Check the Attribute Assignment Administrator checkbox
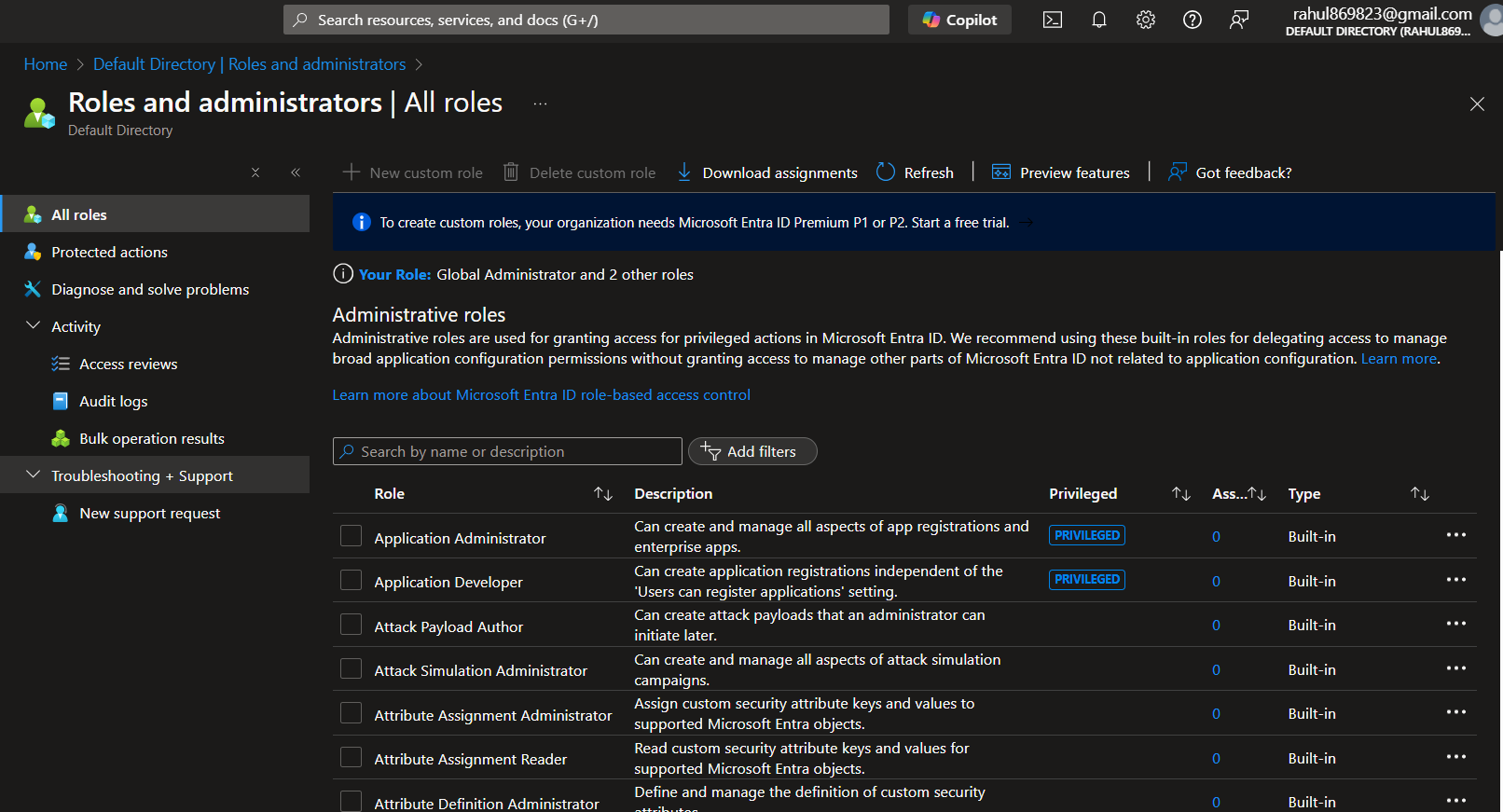 pyautogui.click(x=351, y=713)
